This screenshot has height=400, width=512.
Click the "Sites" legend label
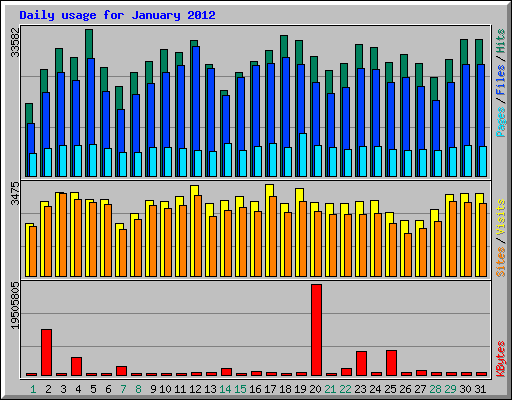[501, 262]
